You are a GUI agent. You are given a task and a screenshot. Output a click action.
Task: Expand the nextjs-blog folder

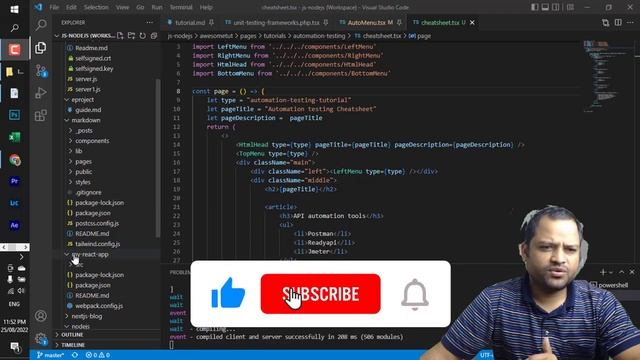tap(87, 316)
